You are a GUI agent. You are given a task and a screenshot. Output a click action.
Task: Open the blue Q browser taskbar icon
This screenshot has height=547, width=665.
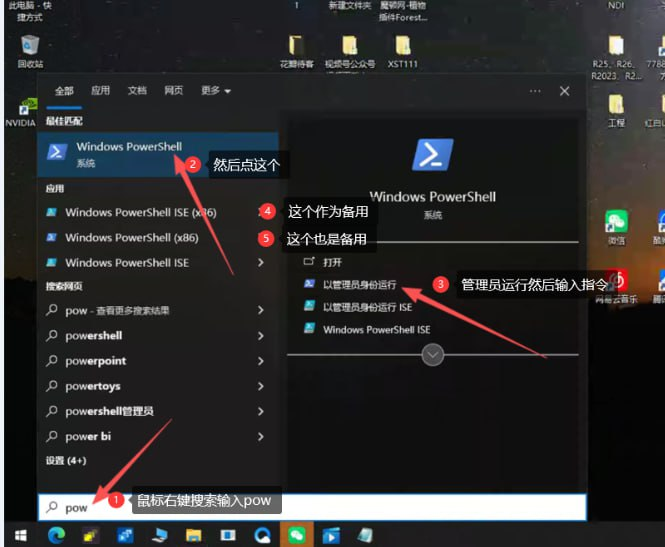(x=262, y=536)
